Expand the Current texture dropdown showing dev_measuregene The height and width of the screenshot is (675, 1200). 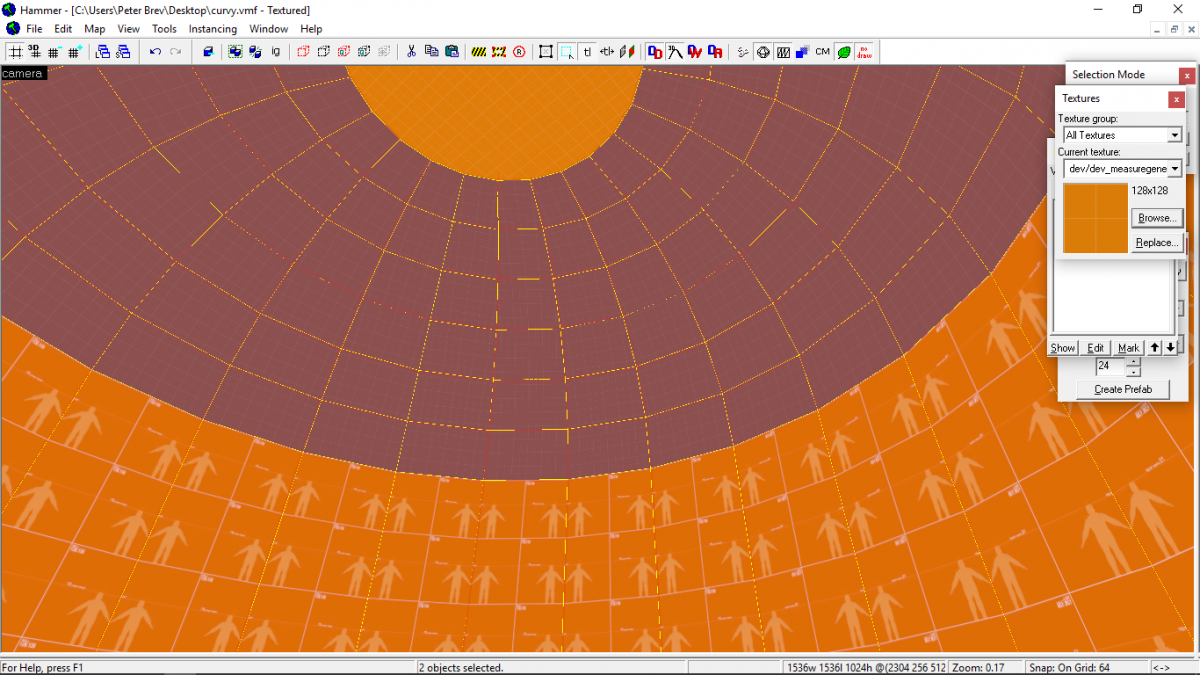click(1174, 168)
